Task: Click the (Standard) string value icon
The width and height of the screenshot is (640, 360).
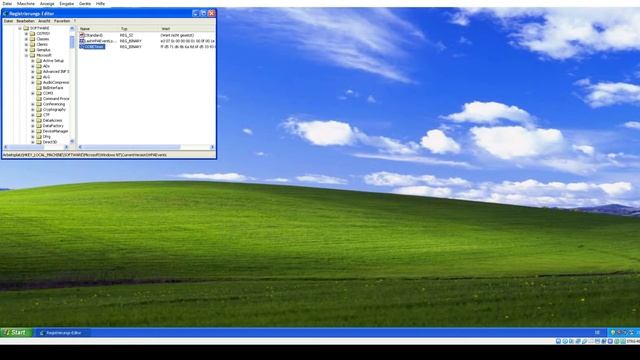Action: point(82,36)
